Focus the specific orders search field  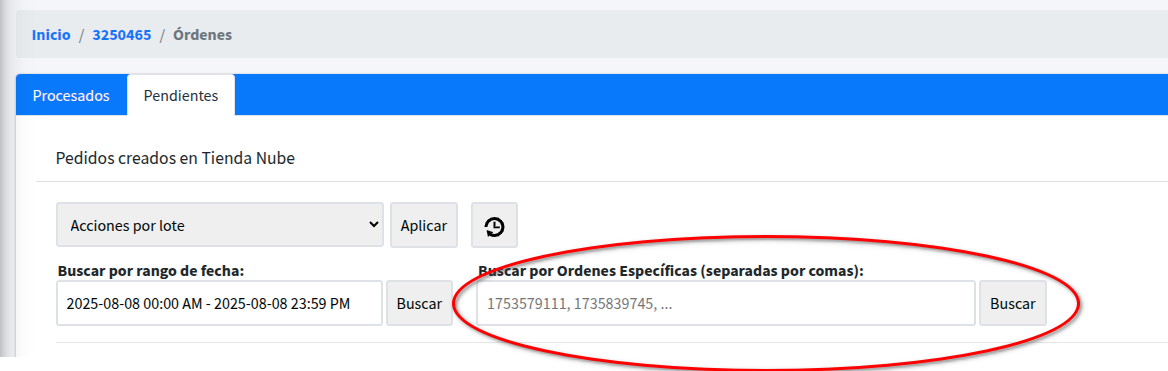point(726,303)
